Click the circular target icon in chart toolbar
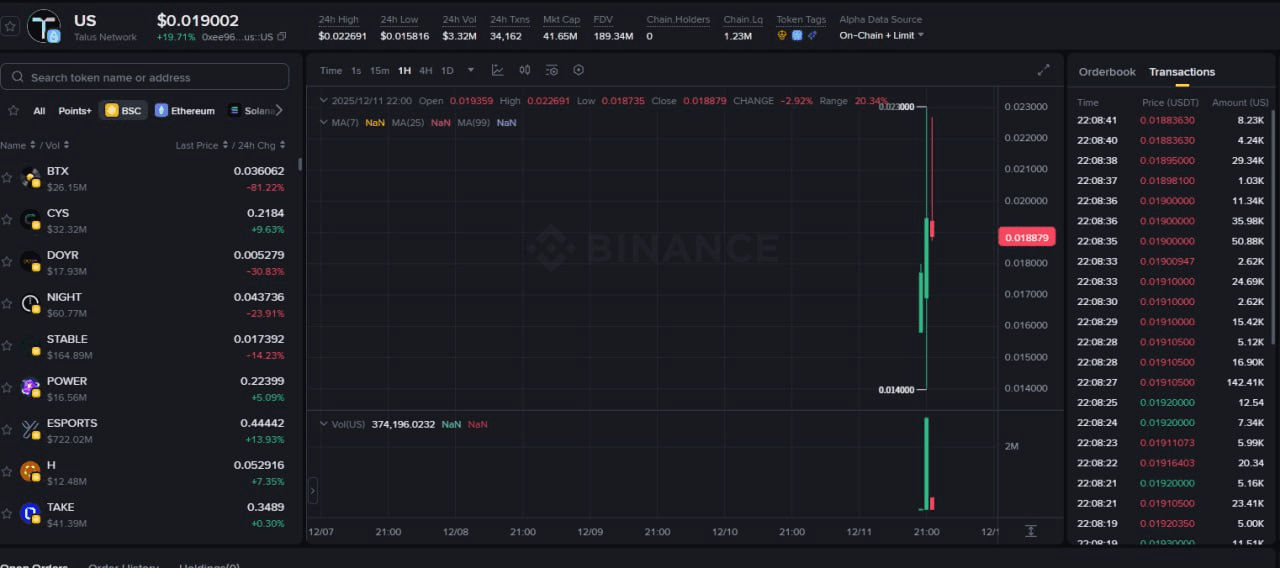Viewport: 1280px width, 568px height. [x=578, y=70]
